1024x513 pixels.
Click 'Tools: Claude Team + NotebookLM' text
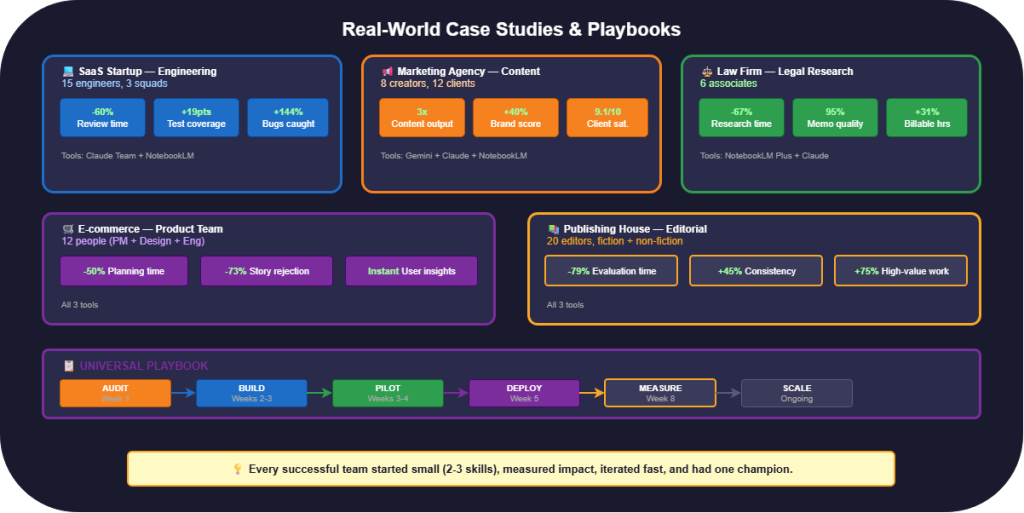pos(127,155)
